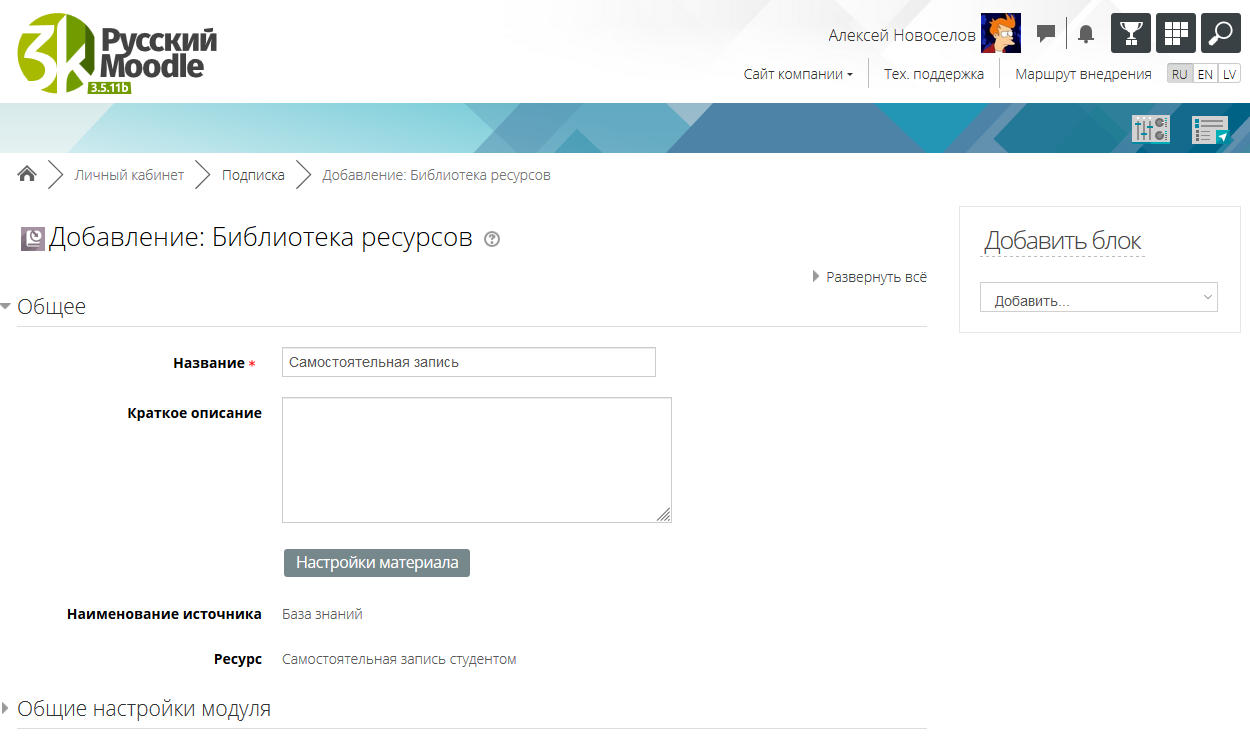The height and width of the screenshot is (744, 1250).
Task: Open the notifications bell icon
Action: (1086, 34)
